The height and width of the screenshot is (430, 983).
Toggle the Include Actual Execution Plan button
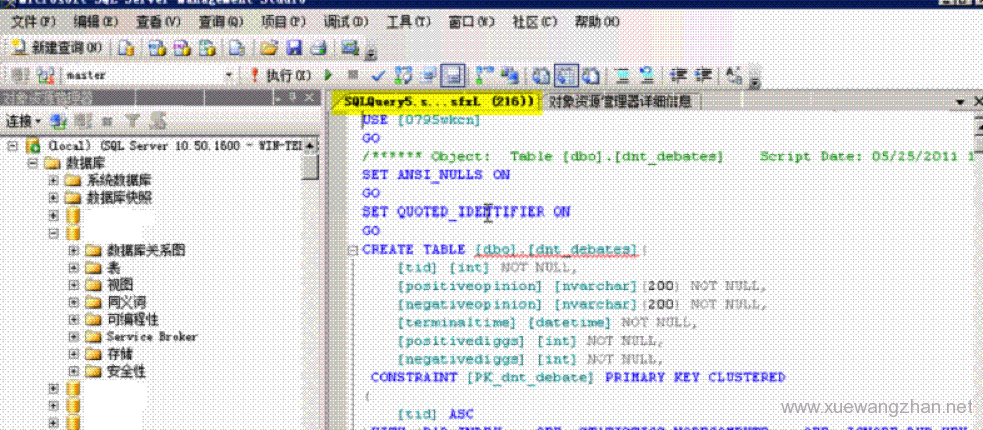(x=484, y=75)
